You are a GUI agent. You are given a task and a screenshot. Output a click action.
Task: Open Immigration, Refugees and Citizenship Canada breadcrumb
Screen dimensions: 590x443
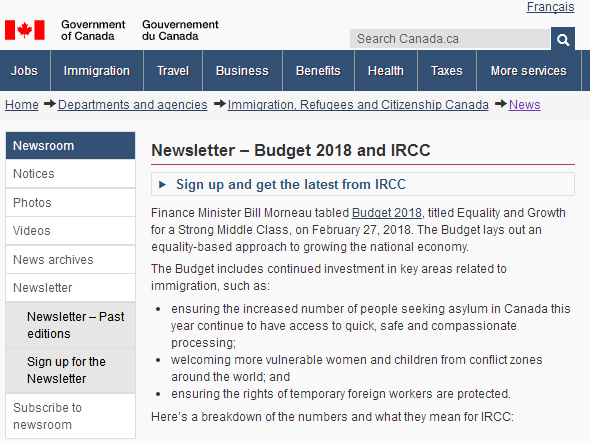[358, 105]
